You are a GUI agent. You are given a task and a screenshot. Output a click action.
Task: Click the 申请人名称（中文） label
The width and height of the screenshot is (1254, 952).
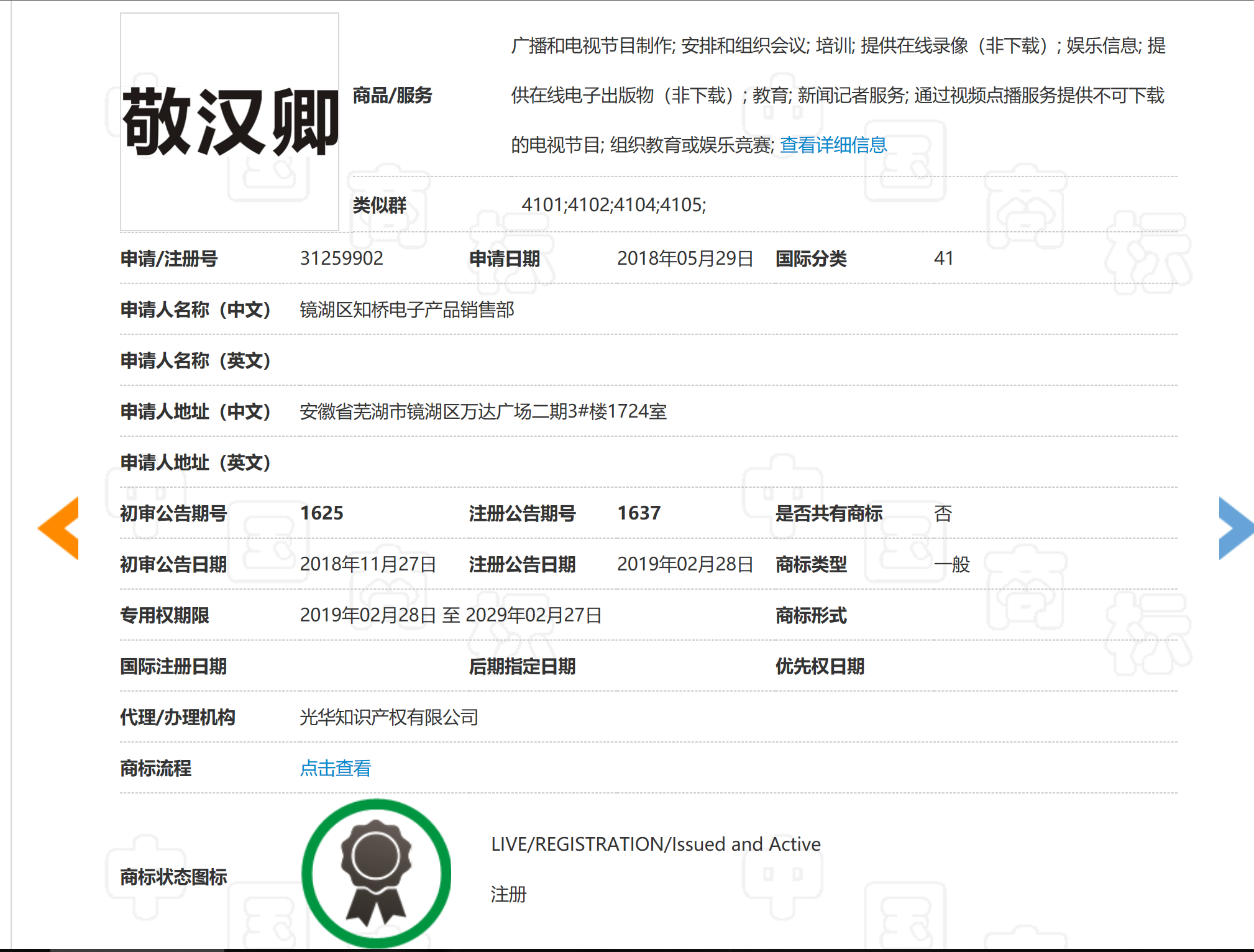pos(195,309)
